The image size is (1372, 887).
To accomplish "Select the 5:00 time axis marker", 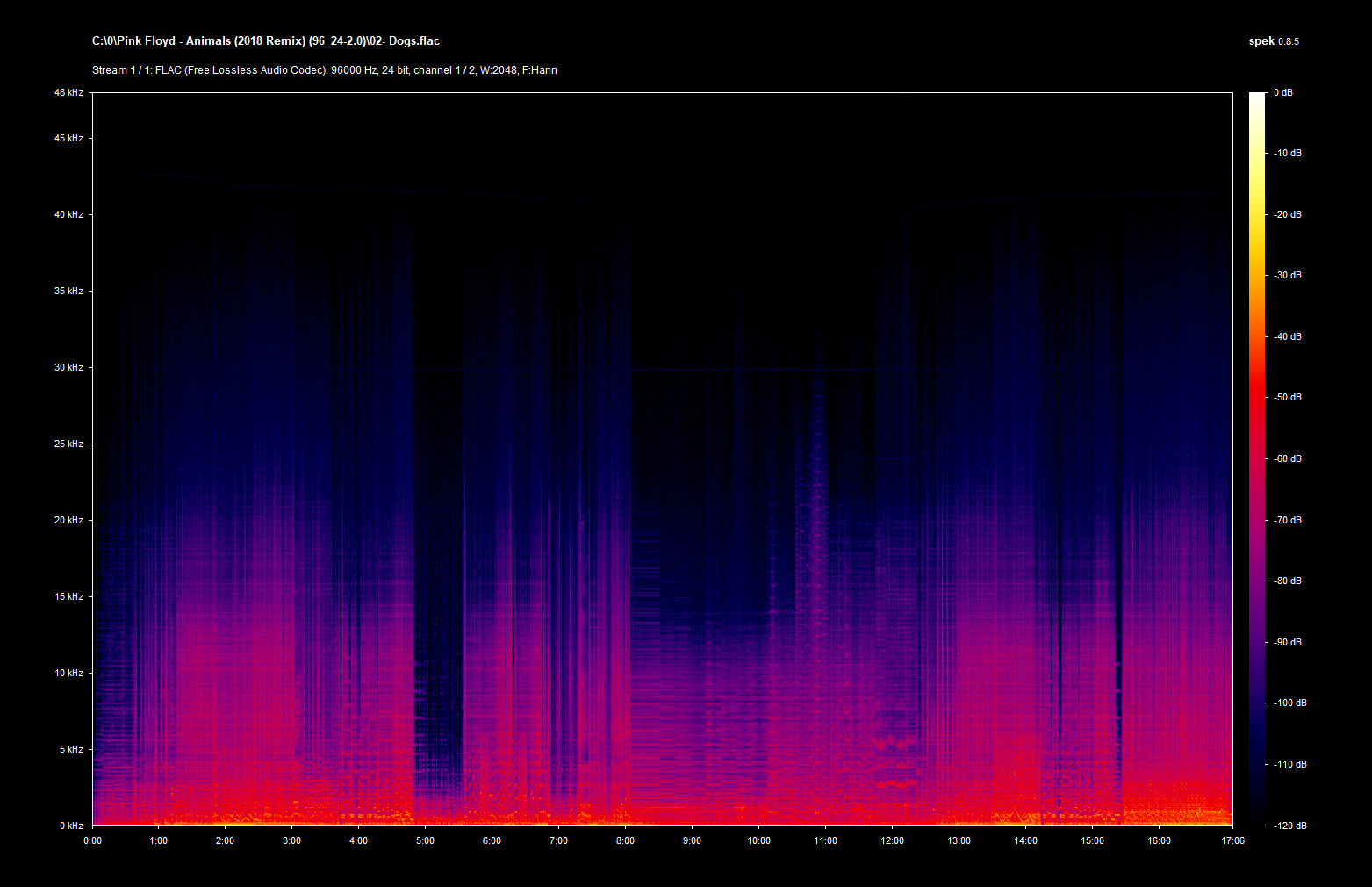I will coord(425,840).
